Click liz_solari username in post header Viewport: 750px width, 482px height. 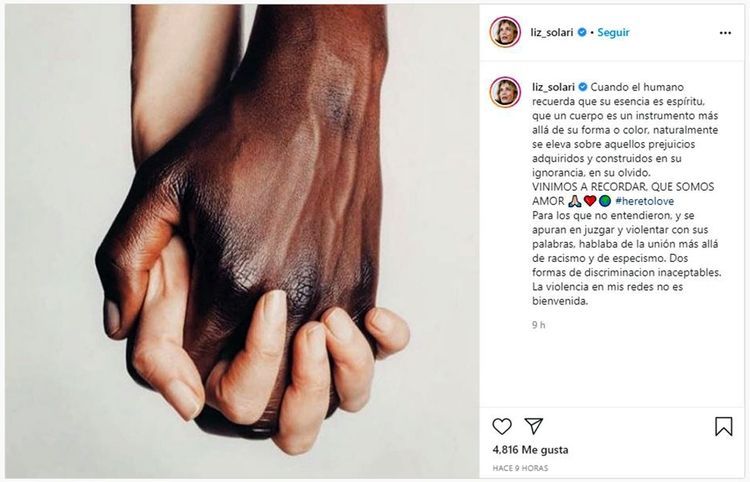pyautogui.click(x=552, y=33)
